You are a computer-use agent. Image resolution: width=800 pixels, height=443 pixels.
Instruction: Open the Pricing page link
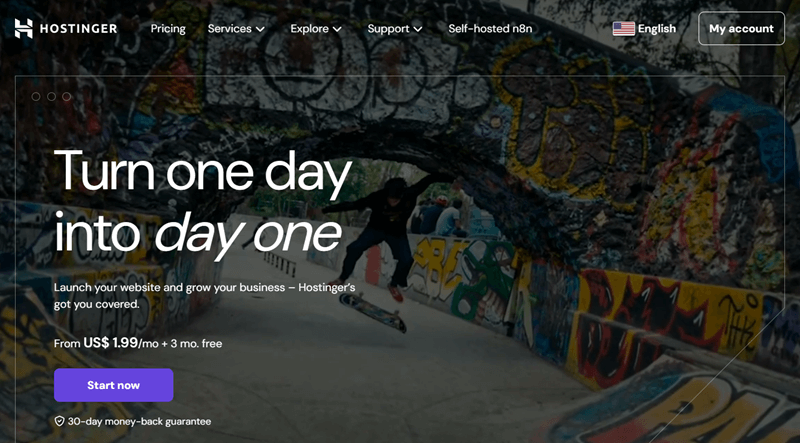tap(168, 29)
